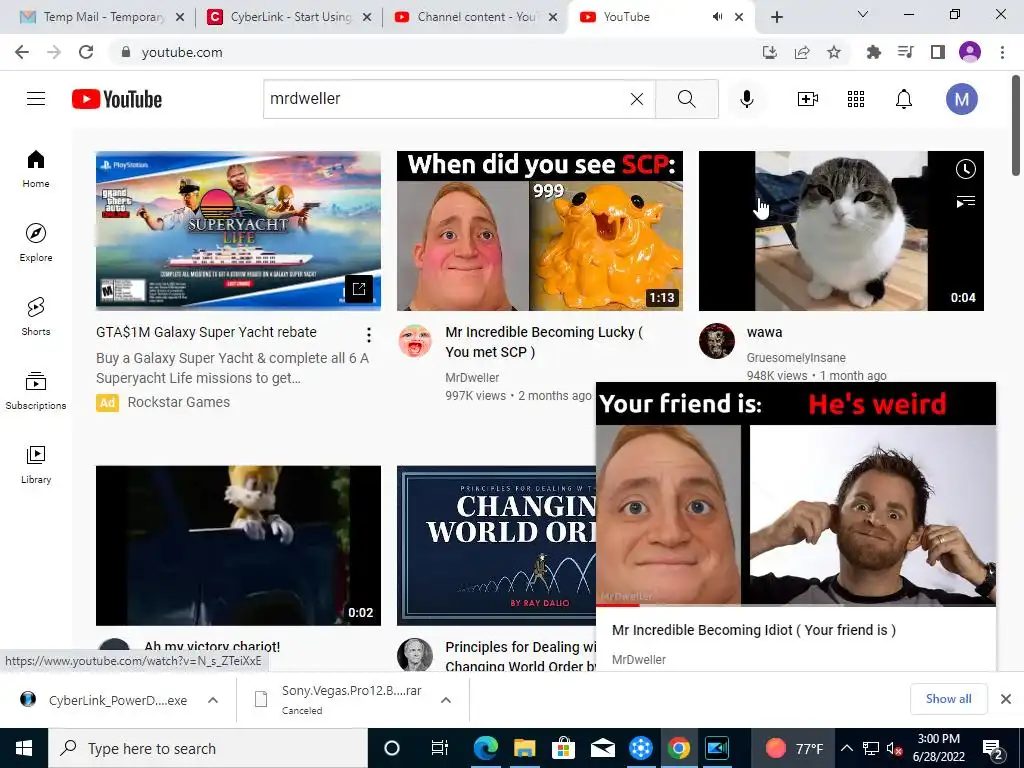This screenshot has width=1024, height=768.
Task: Add the wawa video to queue
Action: click(965, 201)
